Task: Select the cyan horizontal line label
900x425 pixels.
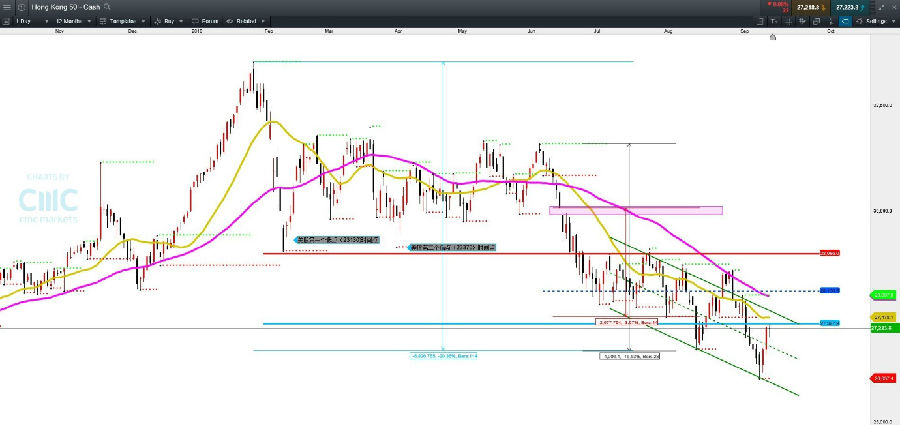Action: coord(830,323)
